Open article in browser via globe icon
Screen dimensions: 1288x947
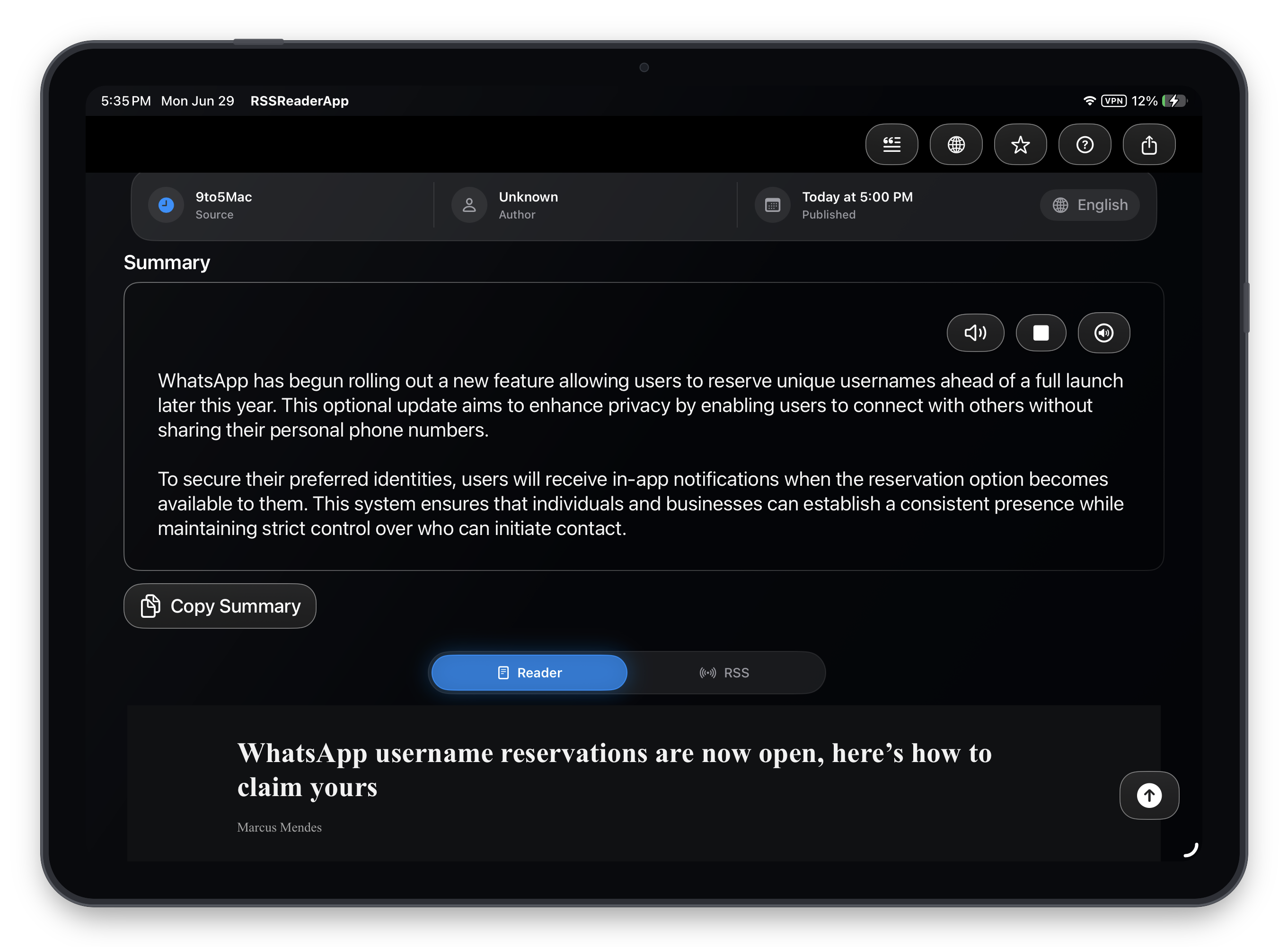pos(955,144)
